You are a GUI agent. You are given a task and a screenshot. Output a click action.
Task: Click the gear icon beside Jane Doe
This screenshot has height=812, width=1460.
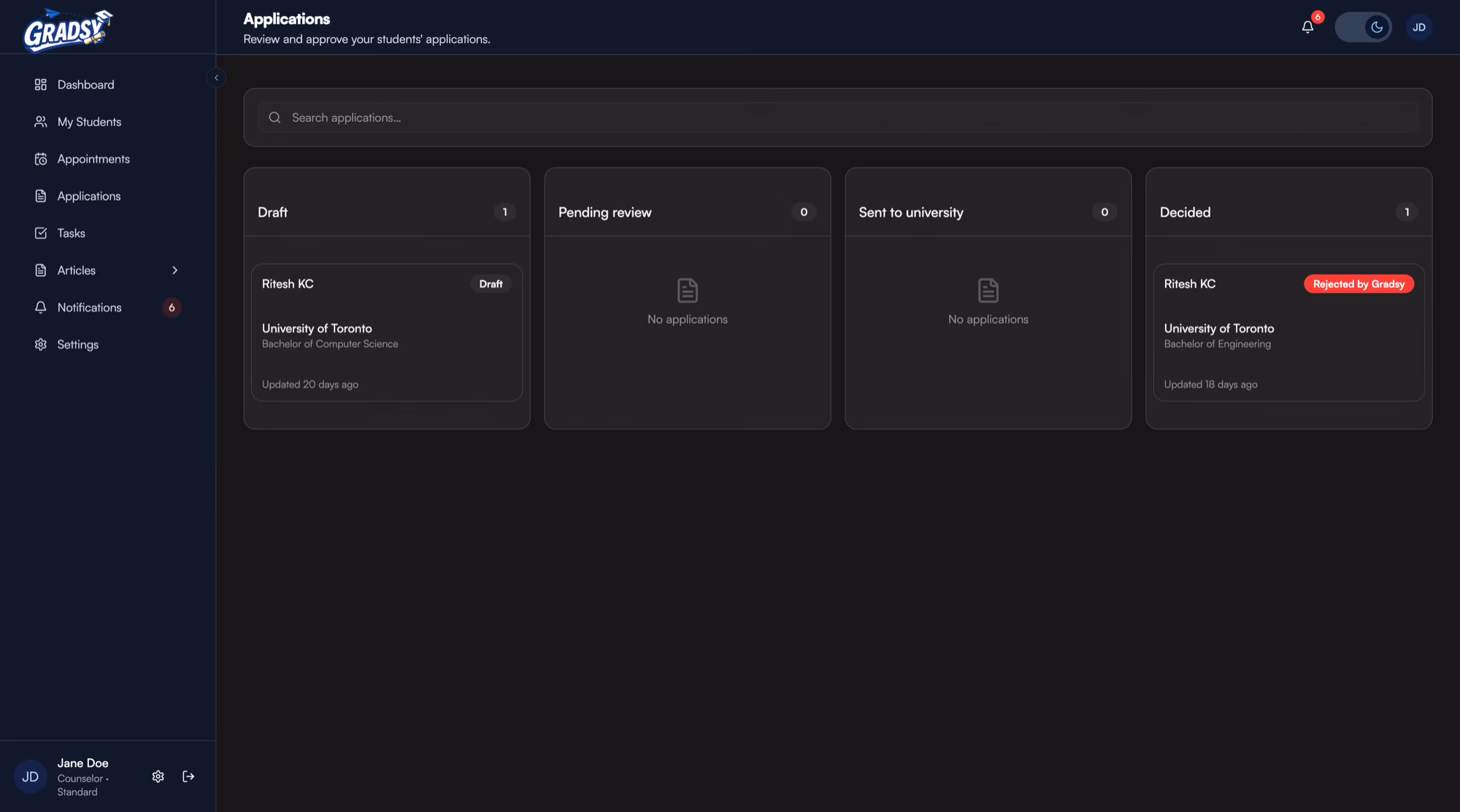coord(158,776)
